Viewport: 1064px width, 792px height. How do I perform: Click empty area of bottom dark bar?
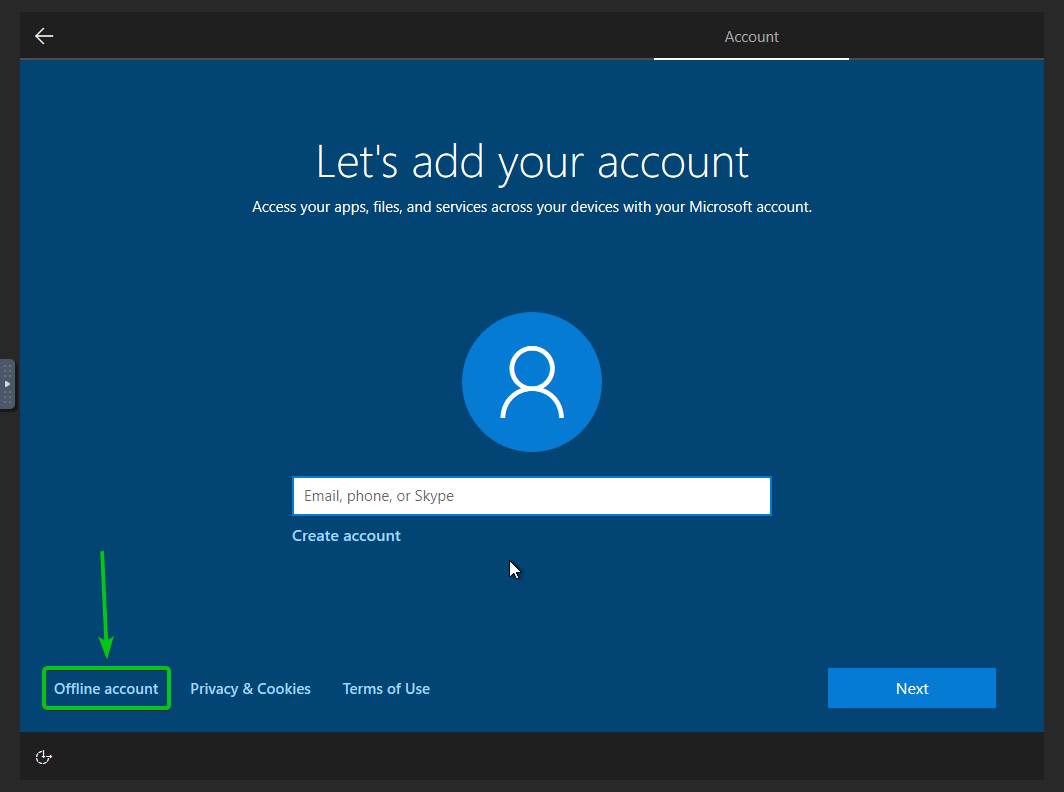tap(500, 757)
